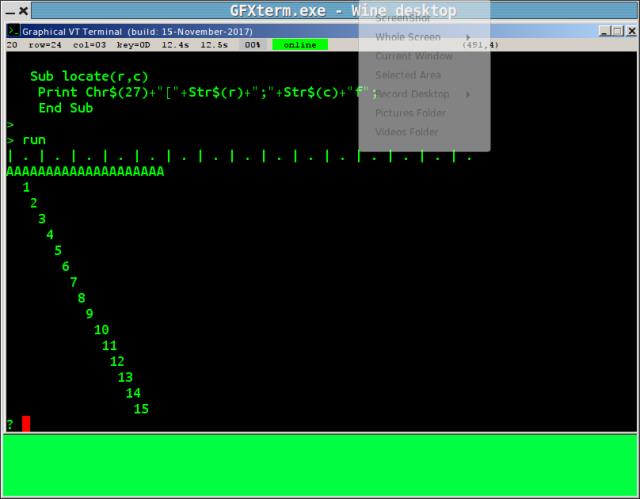Minimize the Graphical VT Terminal window
Image resolution: width=640 pixels, height=499 pixels.
click(x=604, y=31)
